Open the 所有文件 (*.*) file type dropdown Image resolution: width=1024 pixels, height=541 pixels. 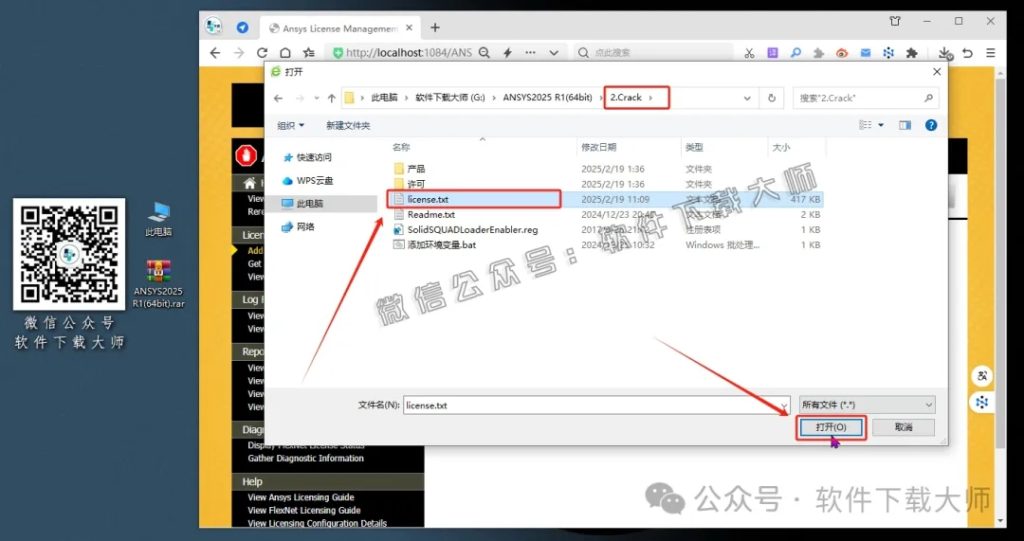[x=867, y=405]
